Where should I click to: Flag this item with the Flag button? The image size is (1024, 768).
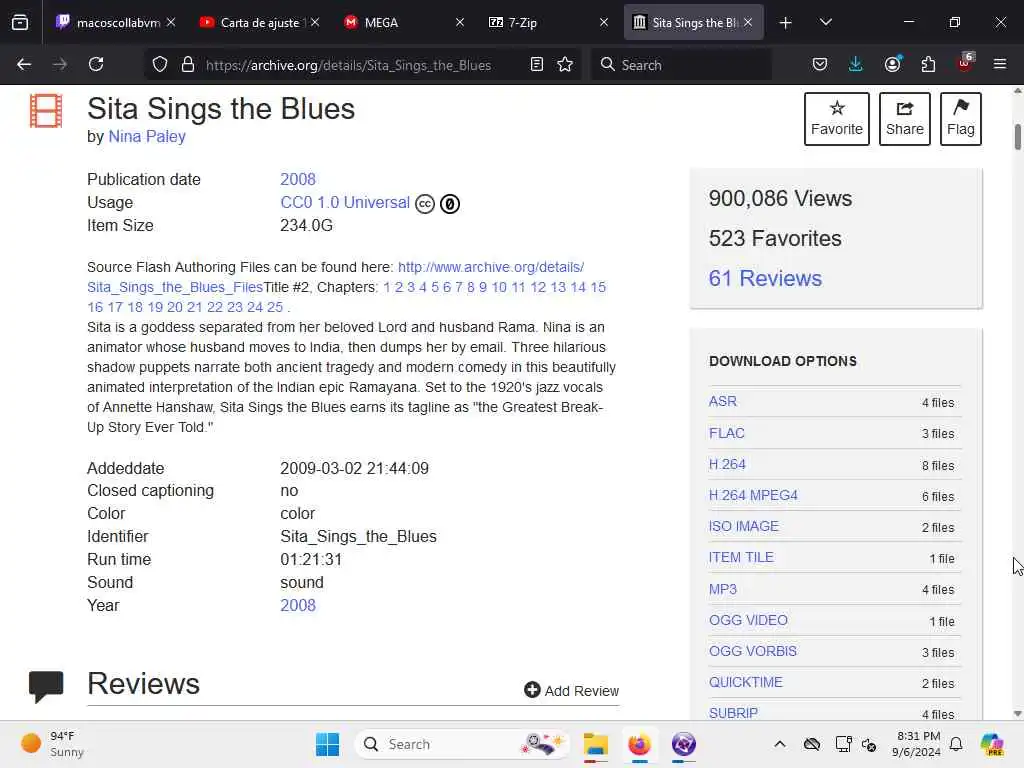pyautogui.click(x=961, y=119)
